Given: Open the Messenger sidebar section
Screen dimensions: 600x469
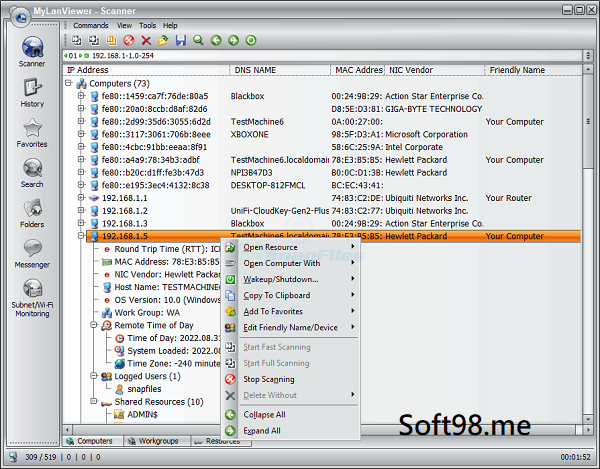Looking at the screenshot, I should click(x=32, y=253).
